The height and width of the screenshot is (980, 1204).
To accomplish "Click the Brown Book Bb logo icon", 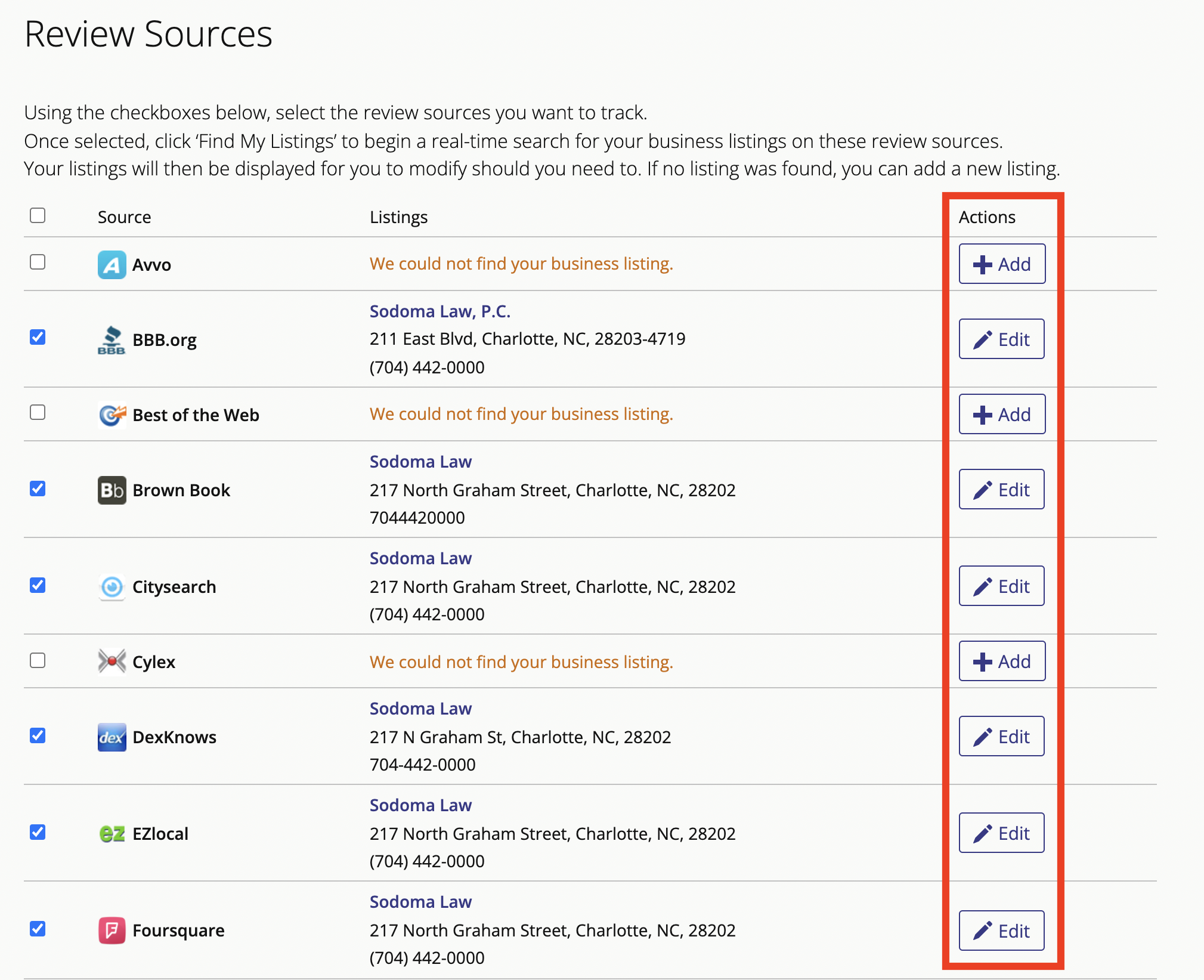I will click(112, 490).
